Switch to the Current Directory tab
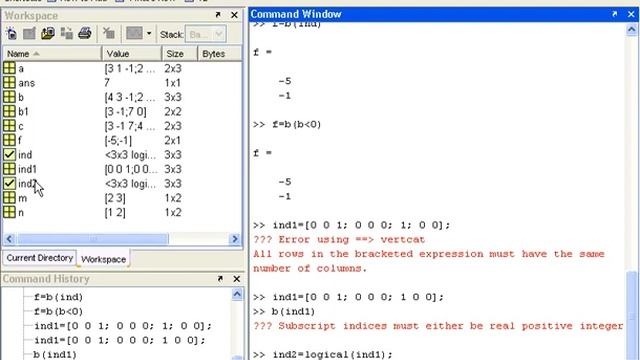This screenshot has width=640, height=360. [40, 258]
